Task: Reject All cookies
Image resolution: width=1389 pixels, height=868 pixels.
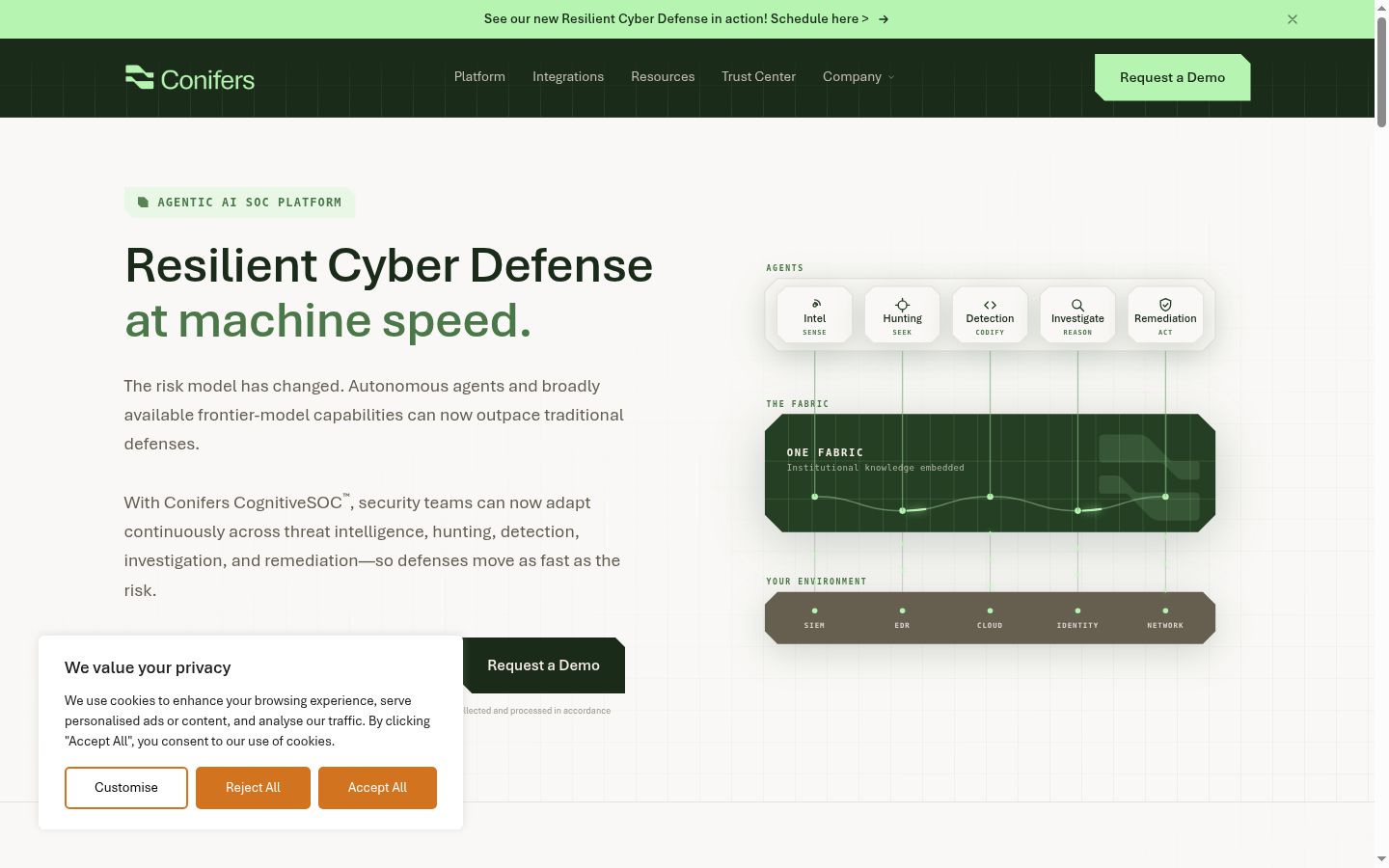Action: pos(253,788)
